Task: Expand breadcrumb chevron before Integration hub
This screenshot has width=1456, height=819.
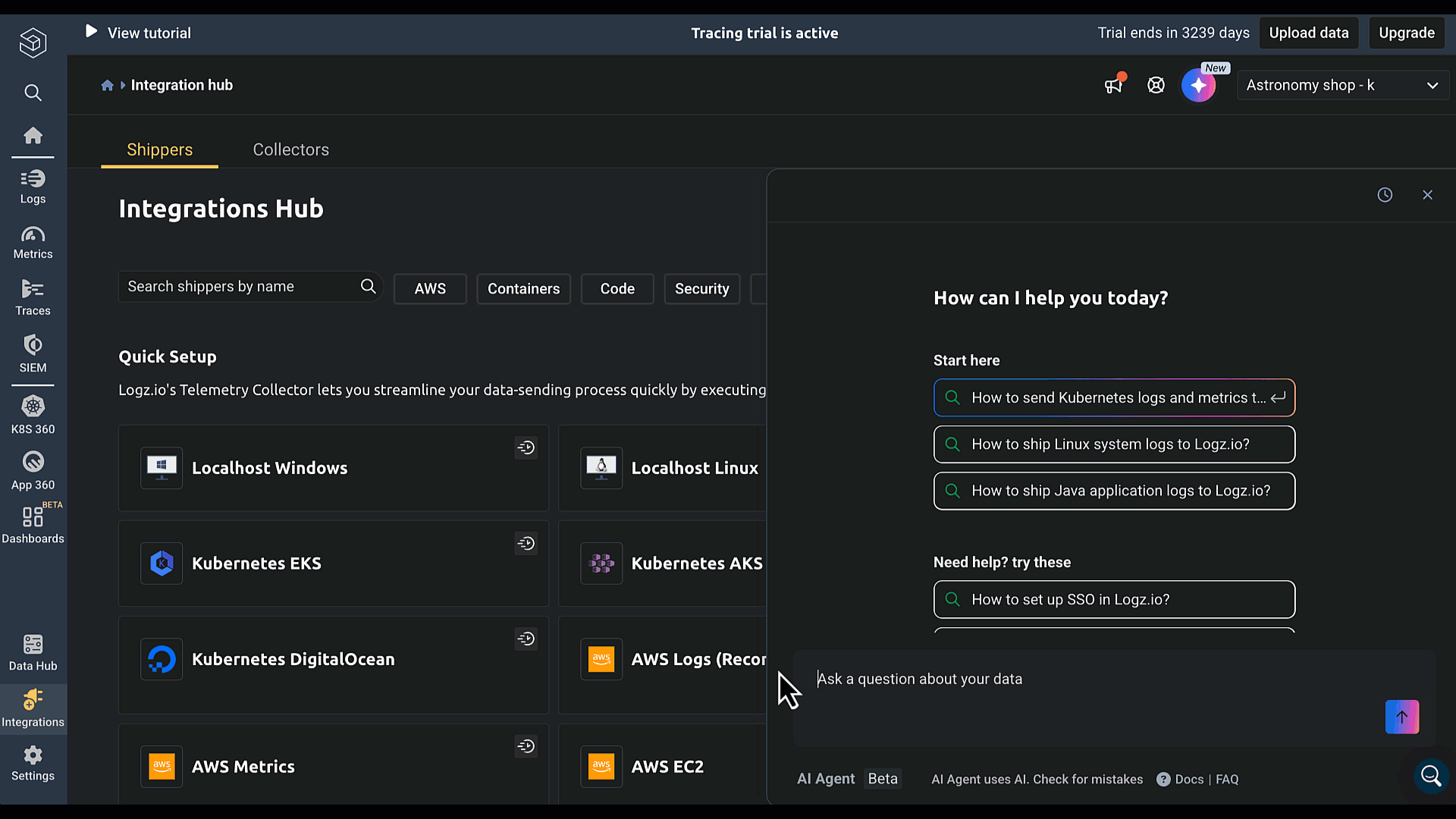Action: click(x=123, y=85)
